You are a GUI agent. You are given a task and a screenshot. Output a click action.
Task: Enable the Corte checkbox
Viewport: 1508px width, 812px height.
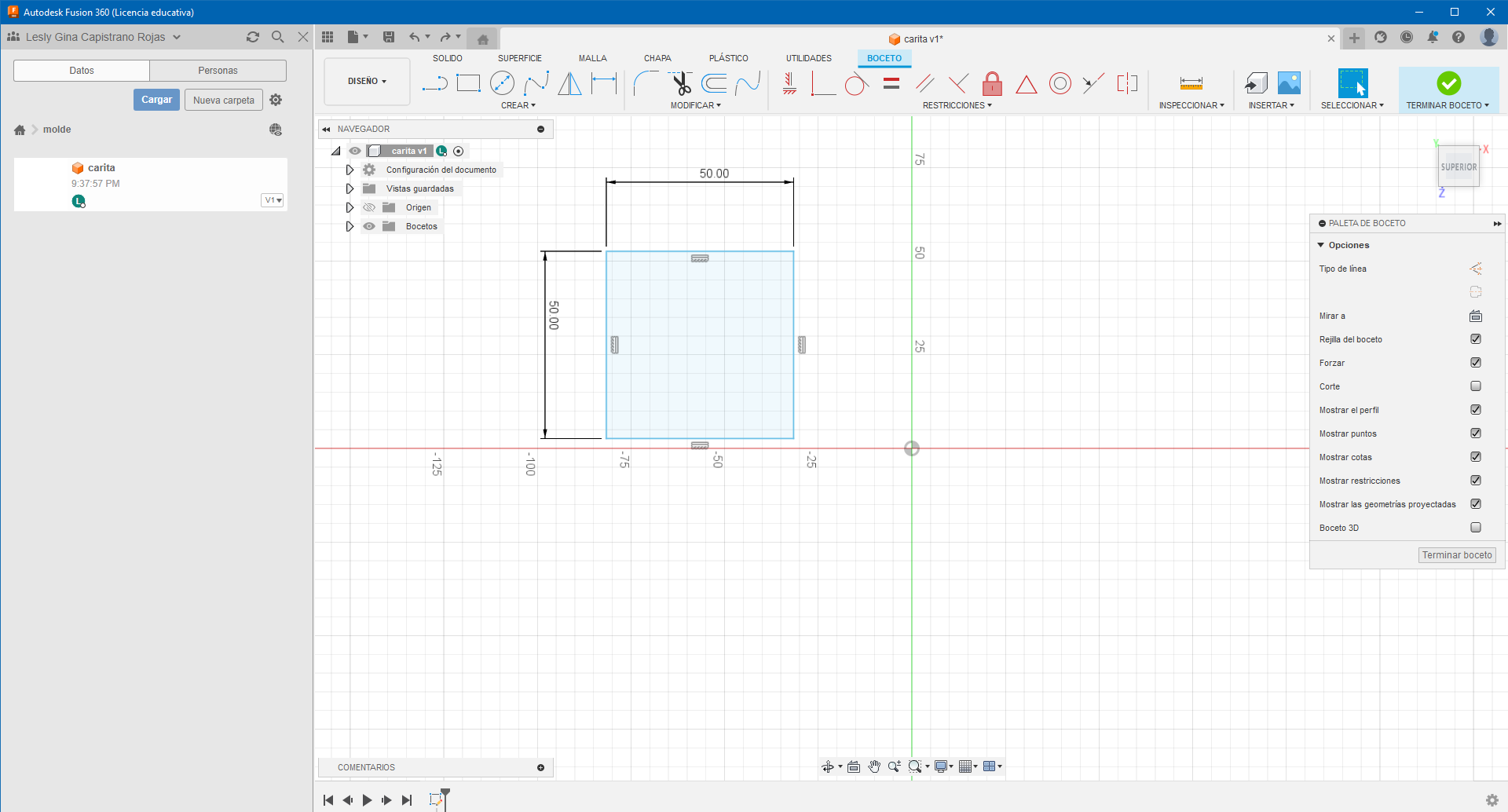(1476, 386)
